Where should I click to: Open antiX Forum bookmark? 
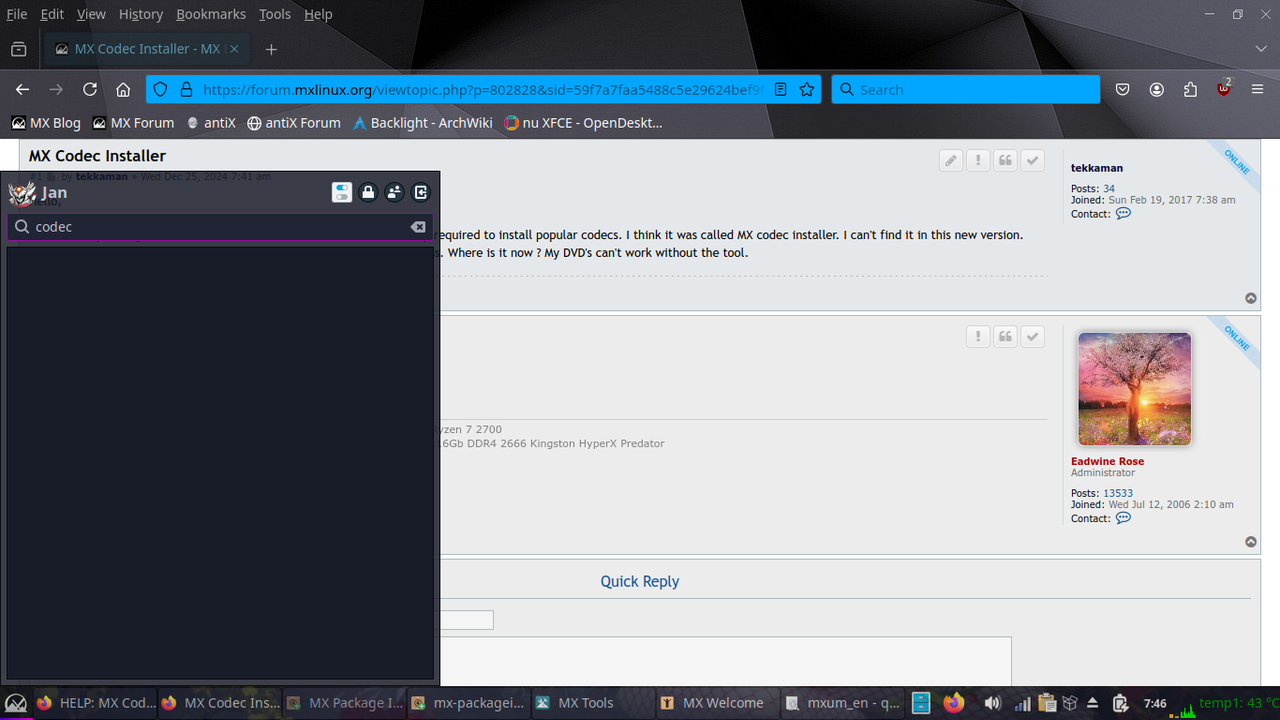pyautogui.click(x=294, y=123)
